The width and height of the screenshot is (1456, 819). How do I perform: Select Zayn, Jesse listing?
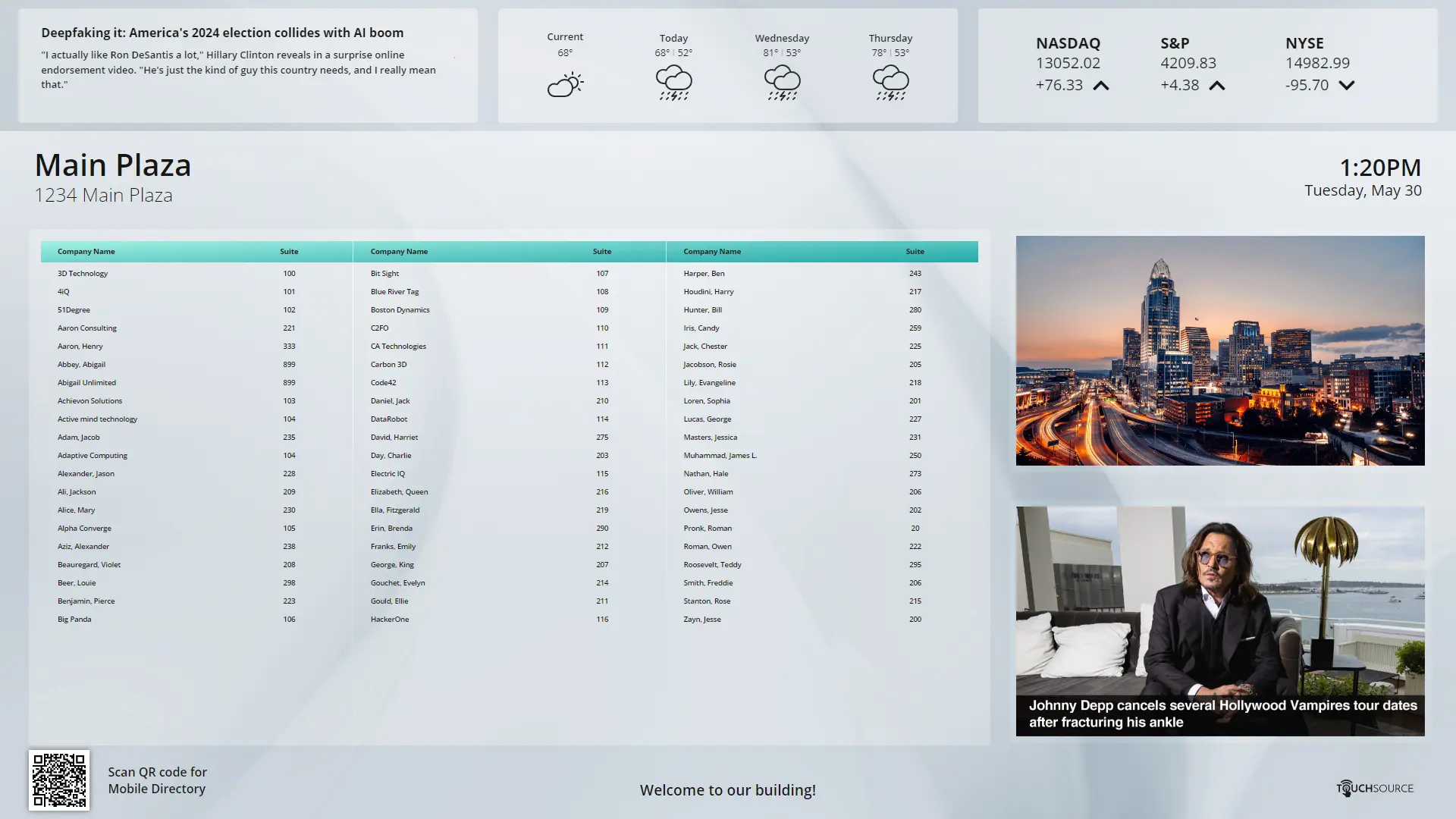[x=822, y=620]
